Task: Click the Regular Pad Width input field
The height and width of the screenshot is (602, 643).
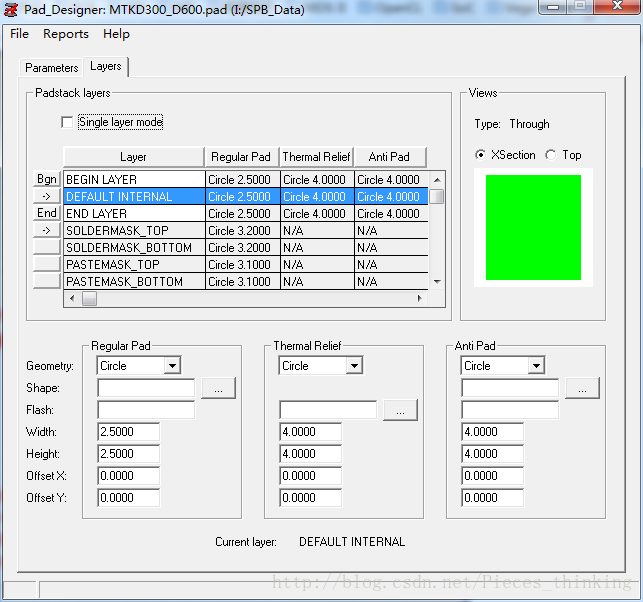Action: point(129,432)
